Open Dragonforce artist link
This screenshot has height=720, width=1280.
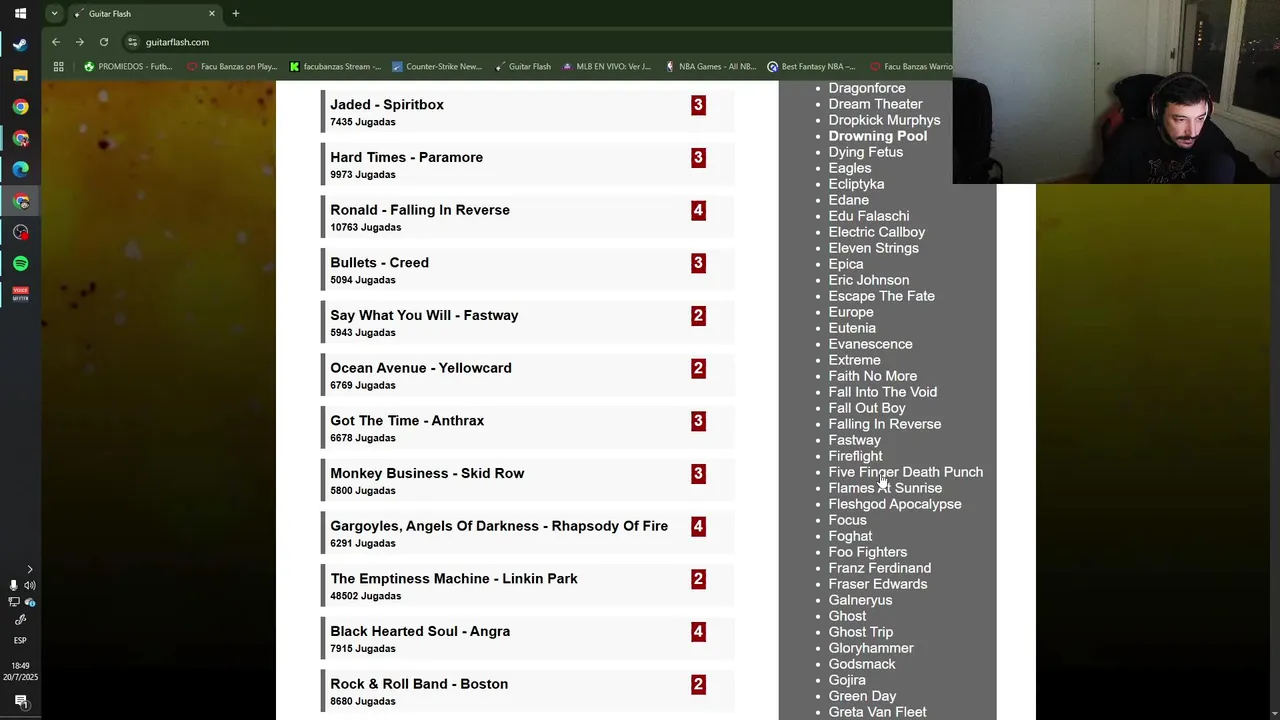[x=867, y=88]
